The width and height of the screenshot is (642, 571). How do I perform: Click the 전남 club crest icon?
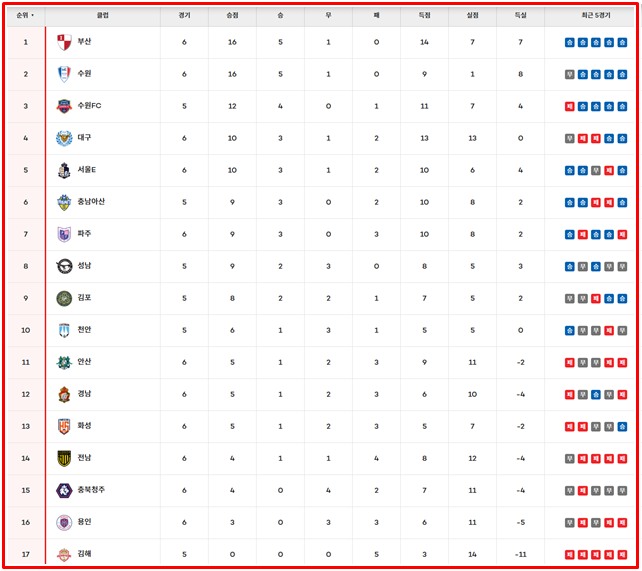point(64,458)
